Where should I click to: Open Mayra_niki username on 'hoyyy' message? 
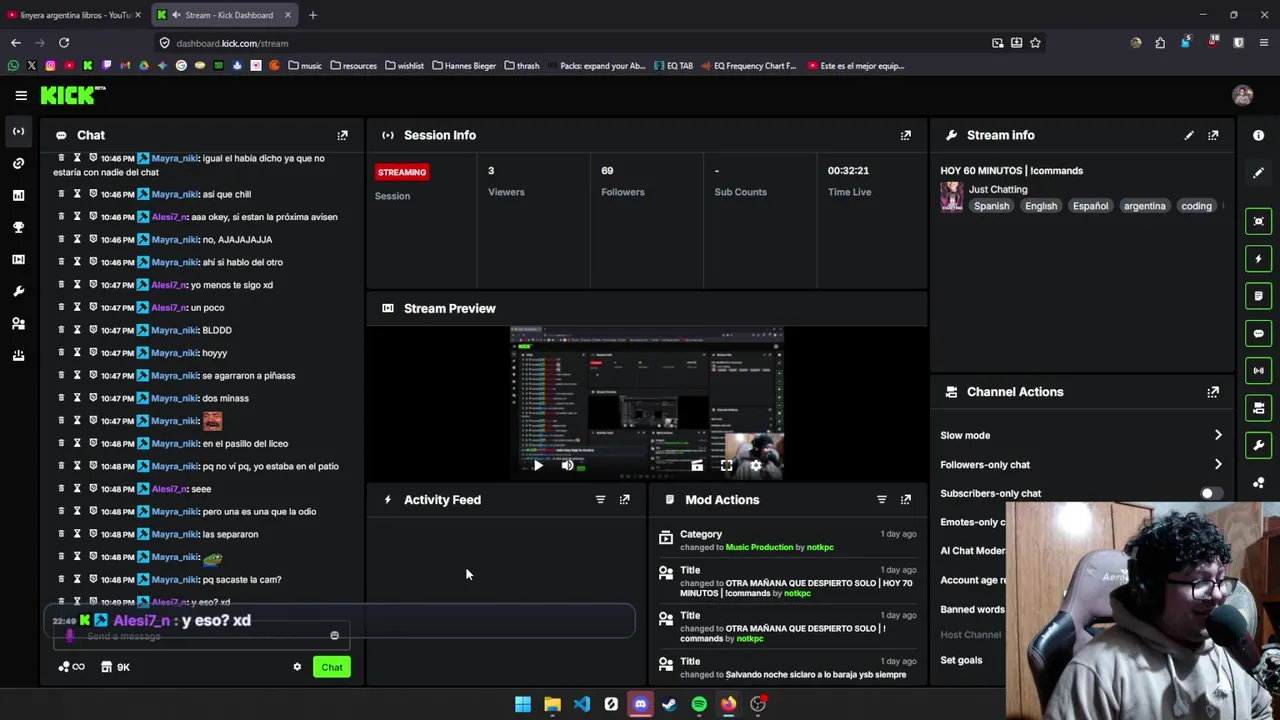click(x=174, y=353)
